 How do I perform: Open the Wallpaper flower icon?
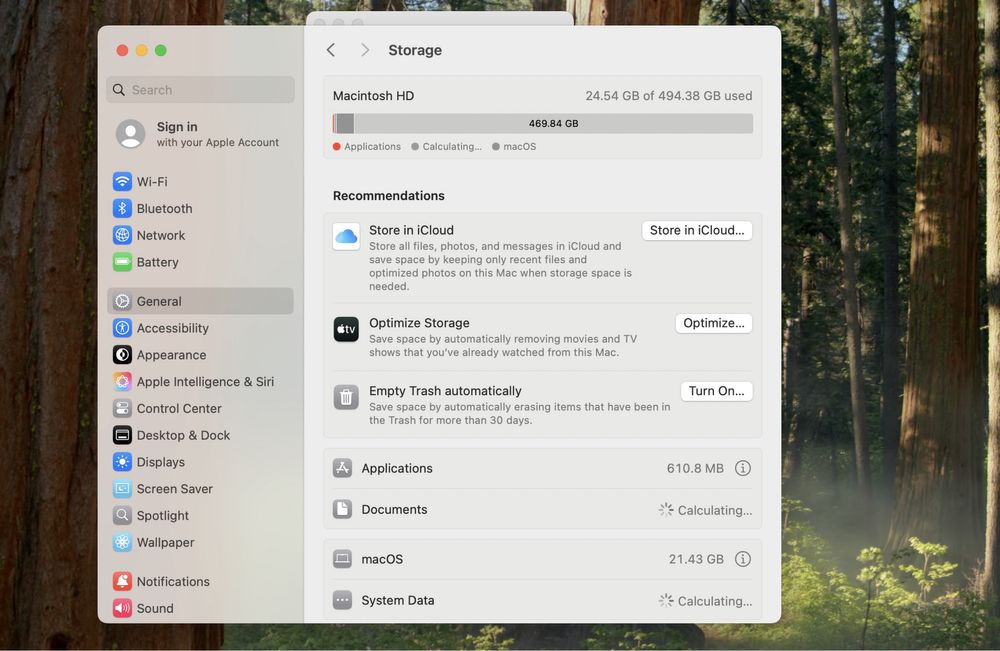coord(122,542)
